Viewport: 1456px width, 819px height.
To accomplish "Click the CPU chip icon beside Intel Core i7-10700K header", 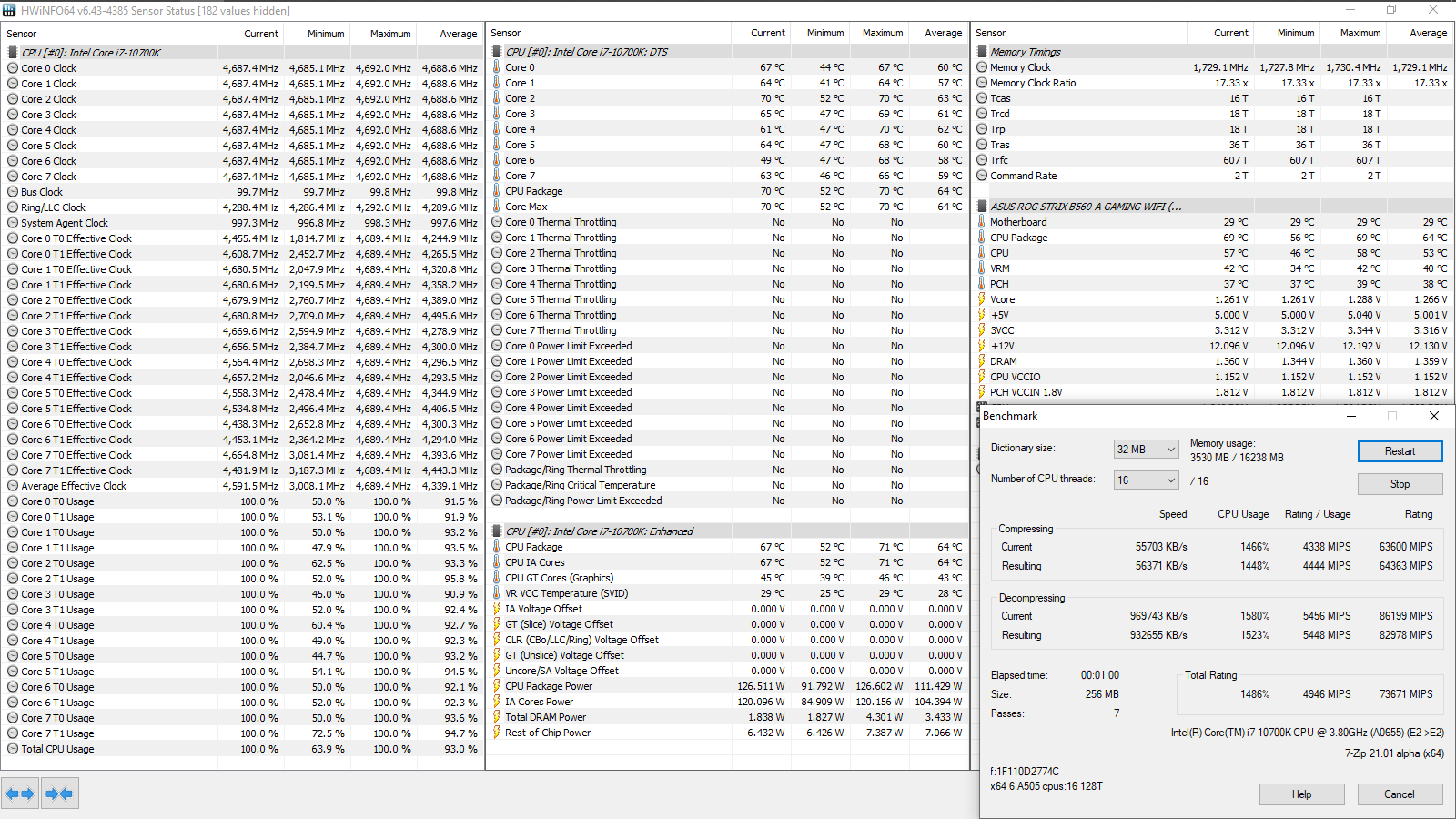I will pyautogui.click(x=13, y=53).
